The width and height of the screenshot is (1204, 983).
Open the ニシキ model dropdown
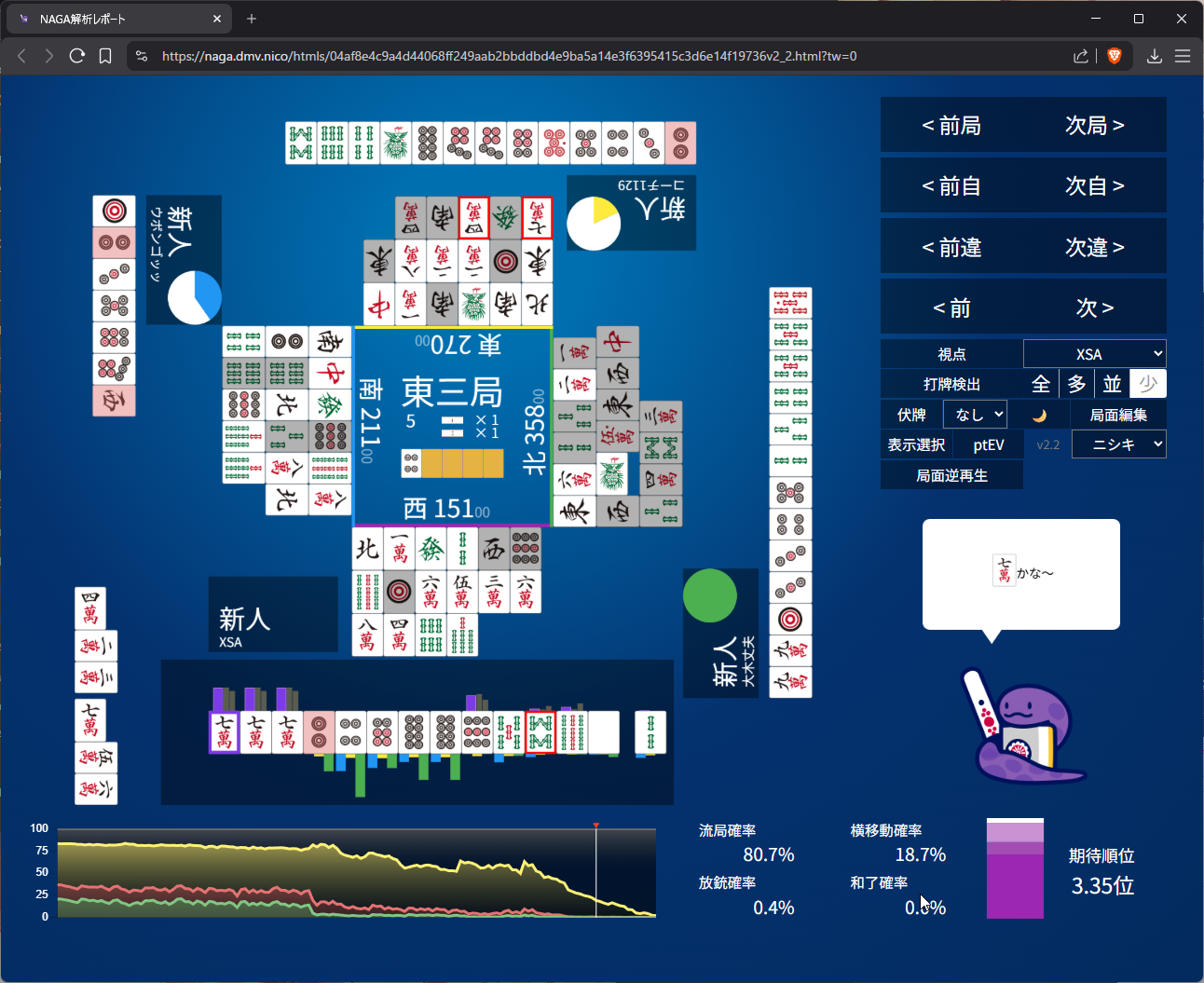[x=1118, y=444]
